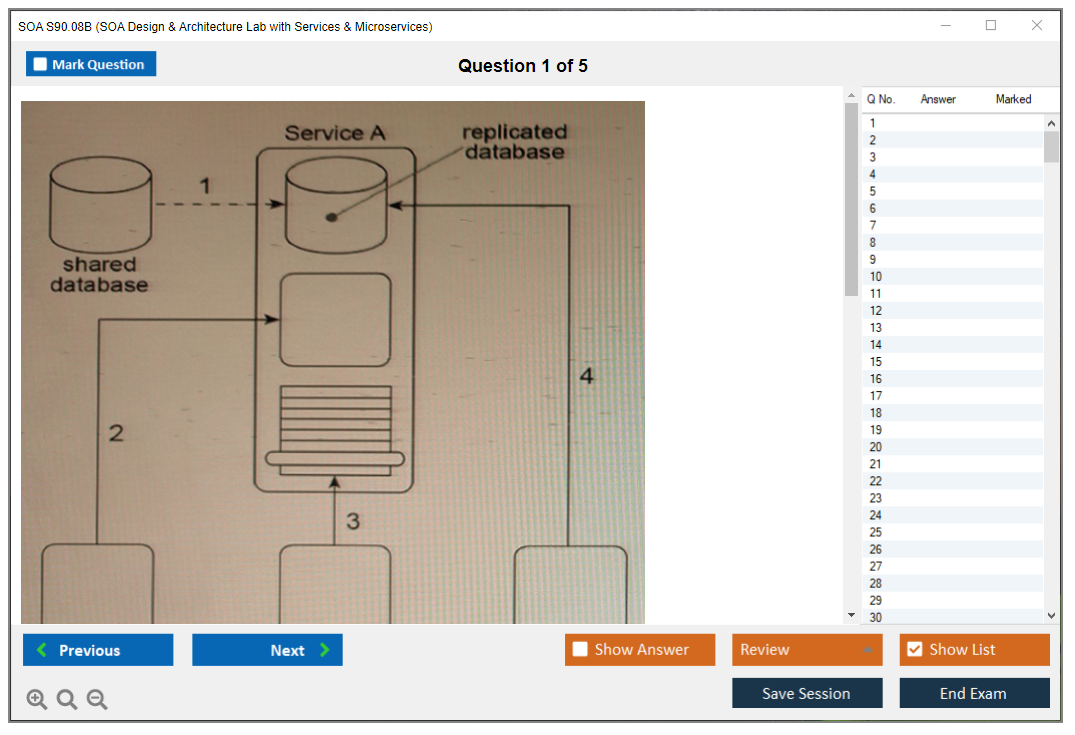Go to the Next question

click(x=267, y=650)
